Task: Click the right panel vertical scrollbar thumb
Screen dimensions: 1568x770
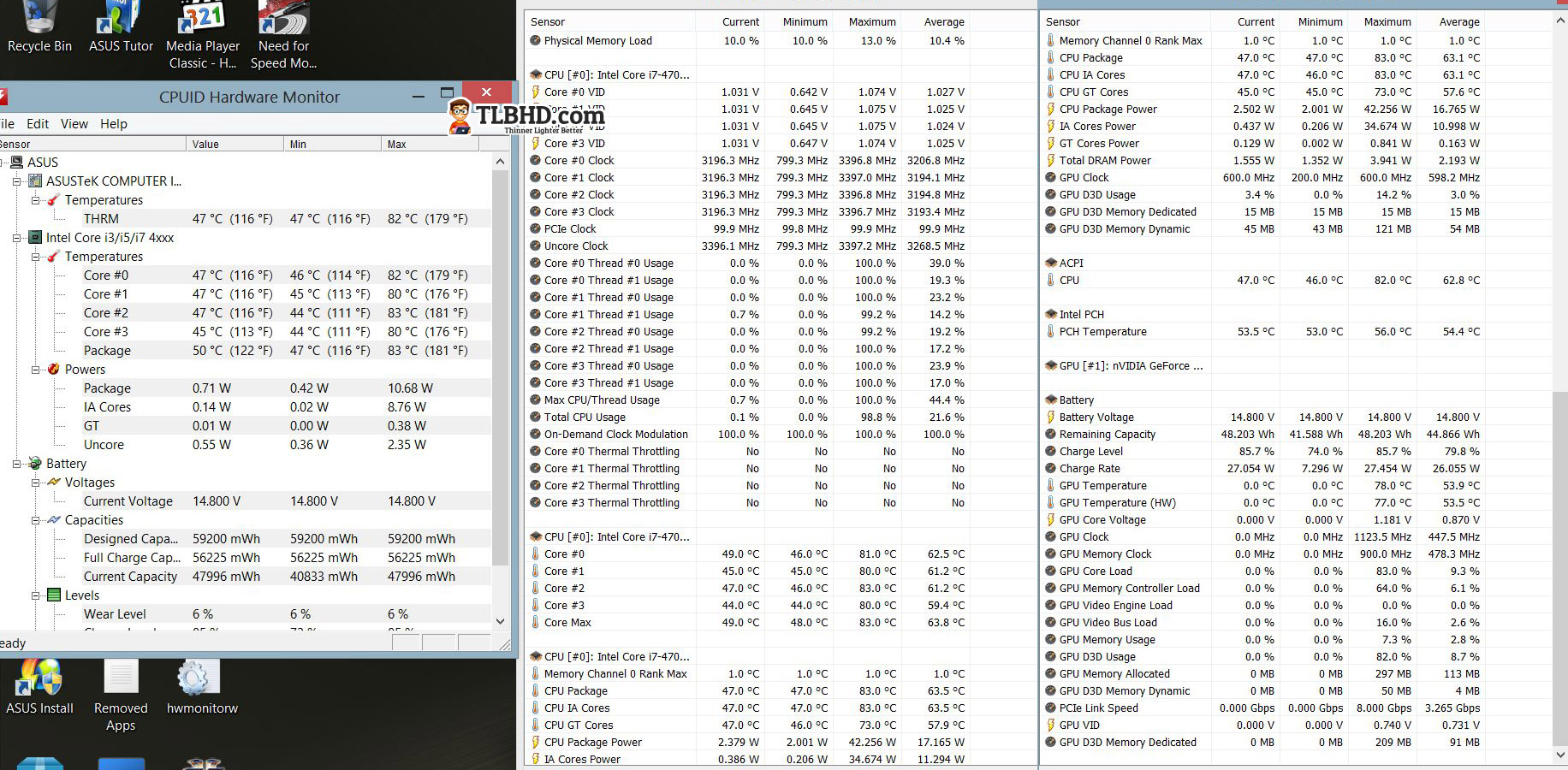Action: pos(1560,570)
